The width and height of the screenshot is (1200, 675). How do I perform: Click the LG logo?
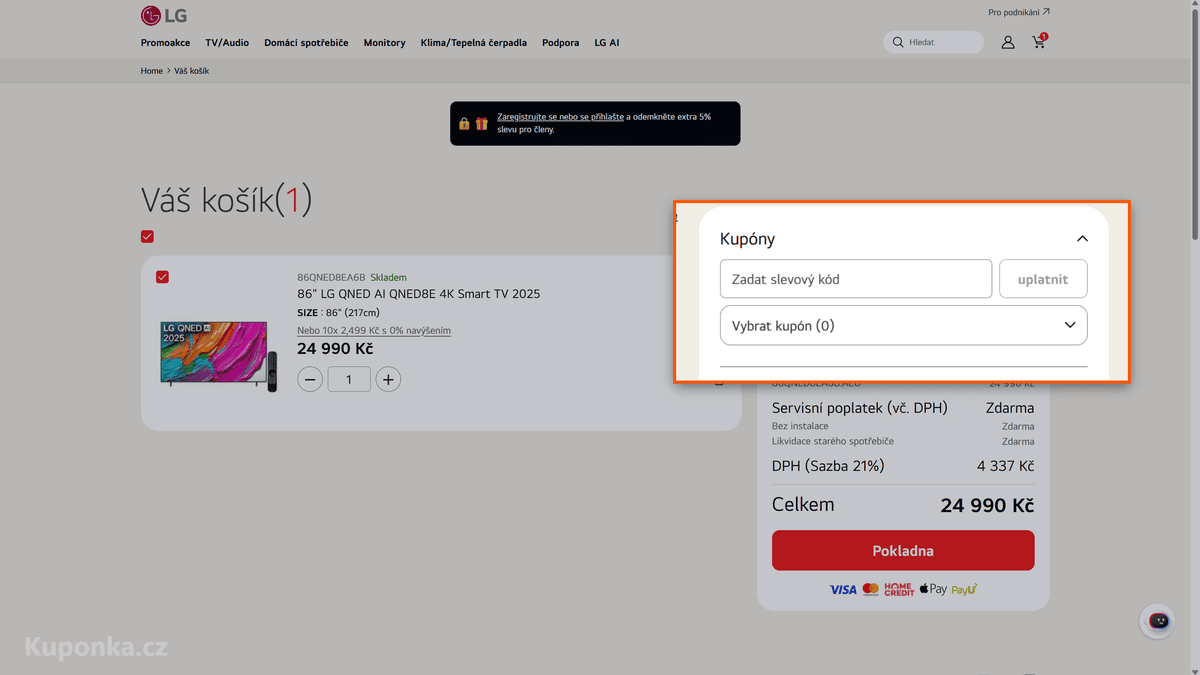pyautogui.click(x=164, y=15)
